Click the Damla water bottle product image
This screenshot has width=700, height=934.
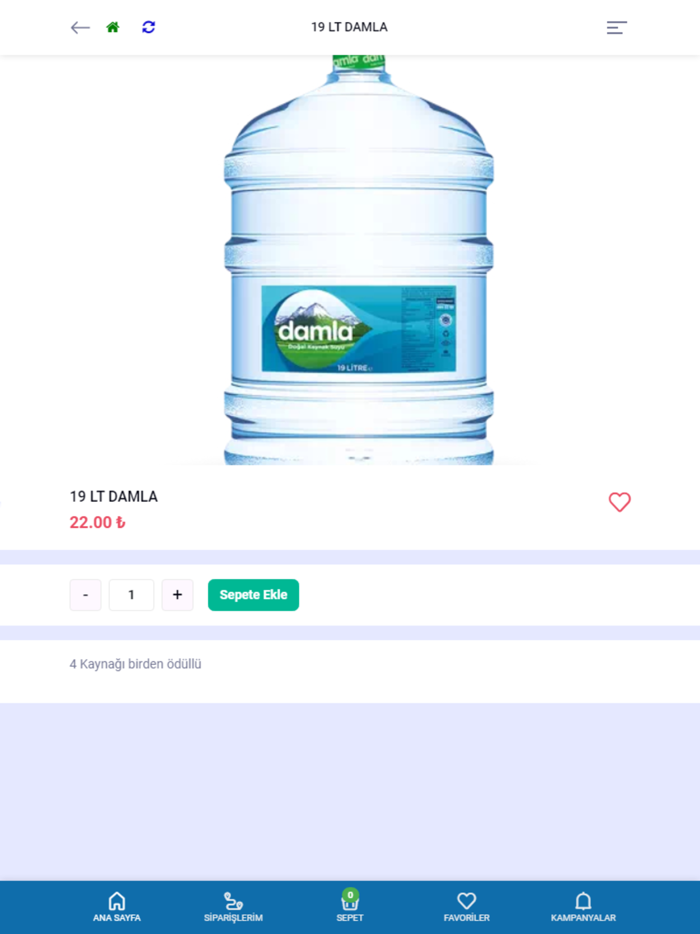pos(358,260)
